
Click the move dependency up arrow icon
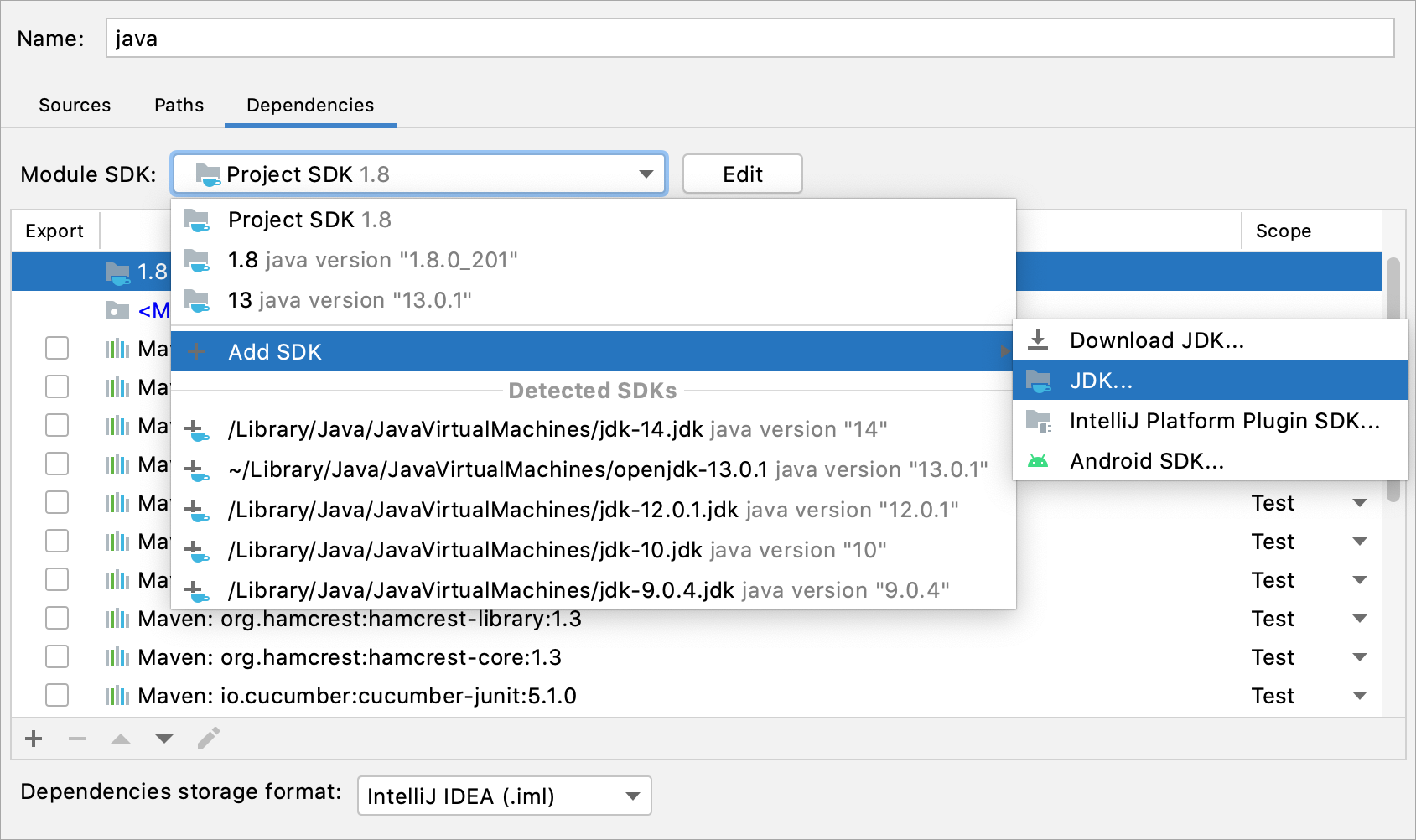pyautogui.click(x=121, y=739)
